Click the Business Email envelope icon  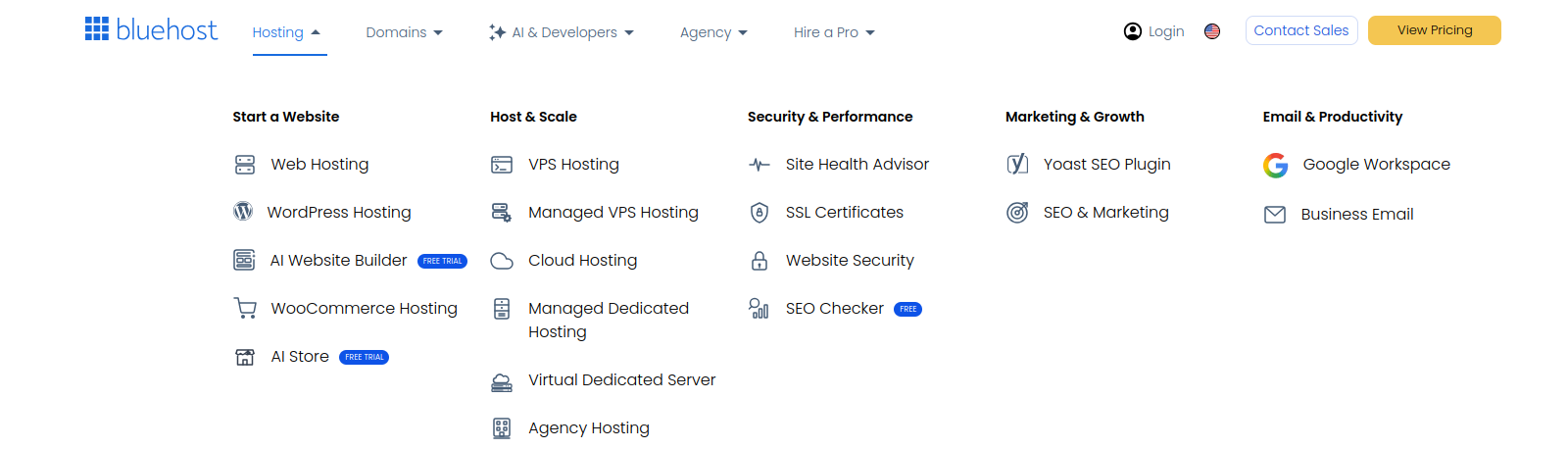[x=1275, y=215]
